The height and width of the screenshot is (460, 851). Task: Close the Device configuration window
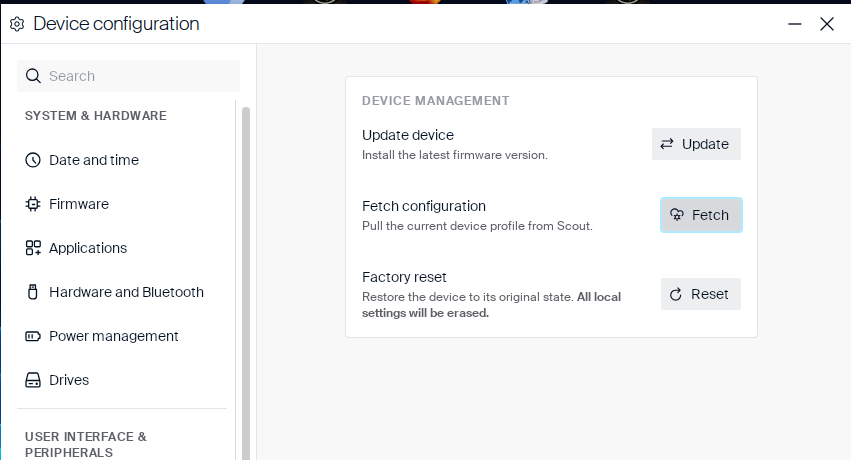(x=827, y=24)
